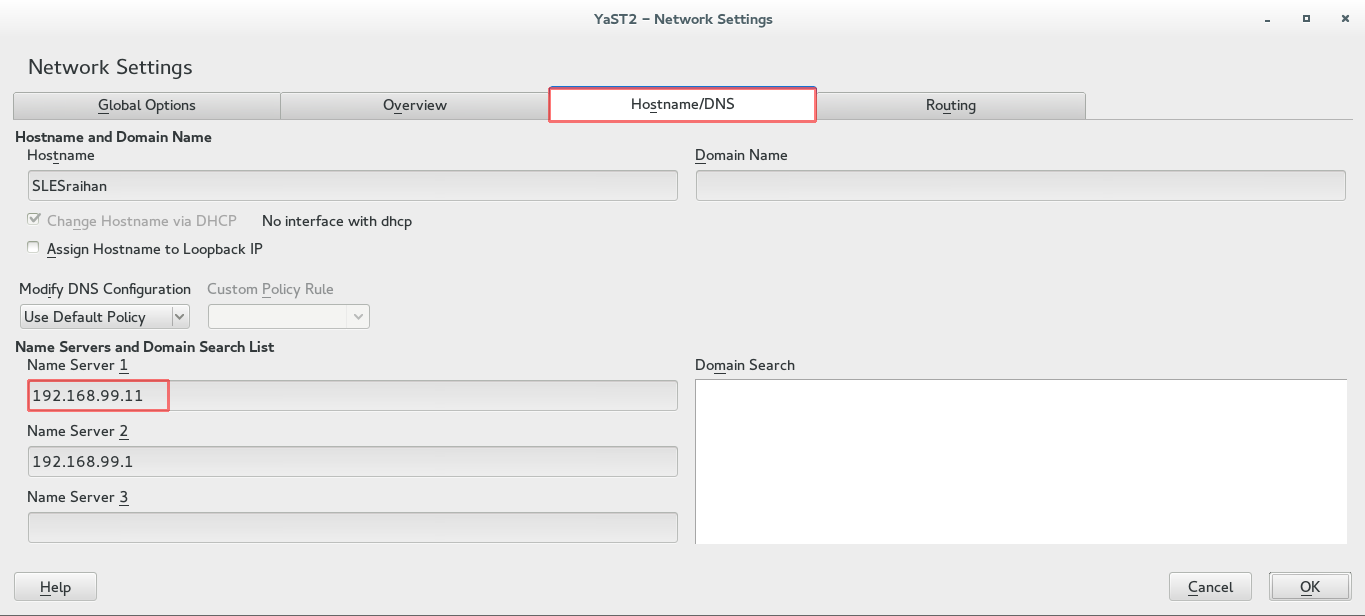Image resolution: width=1365 pixels, height=616 pixels.
Task: Open the Overview tab
Action: click(415, 105)
